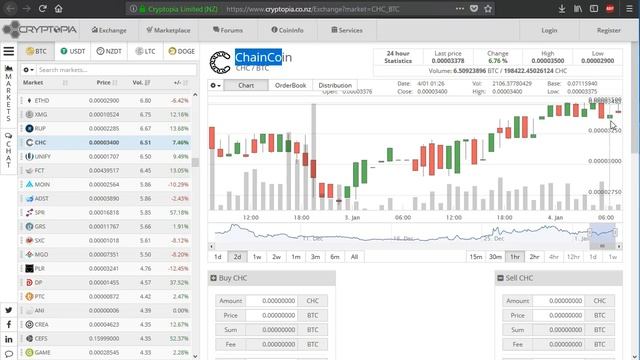This screenshot has width=640, height=360.
Task: Open the downloads arrow icon
Action: pos(562,9)
